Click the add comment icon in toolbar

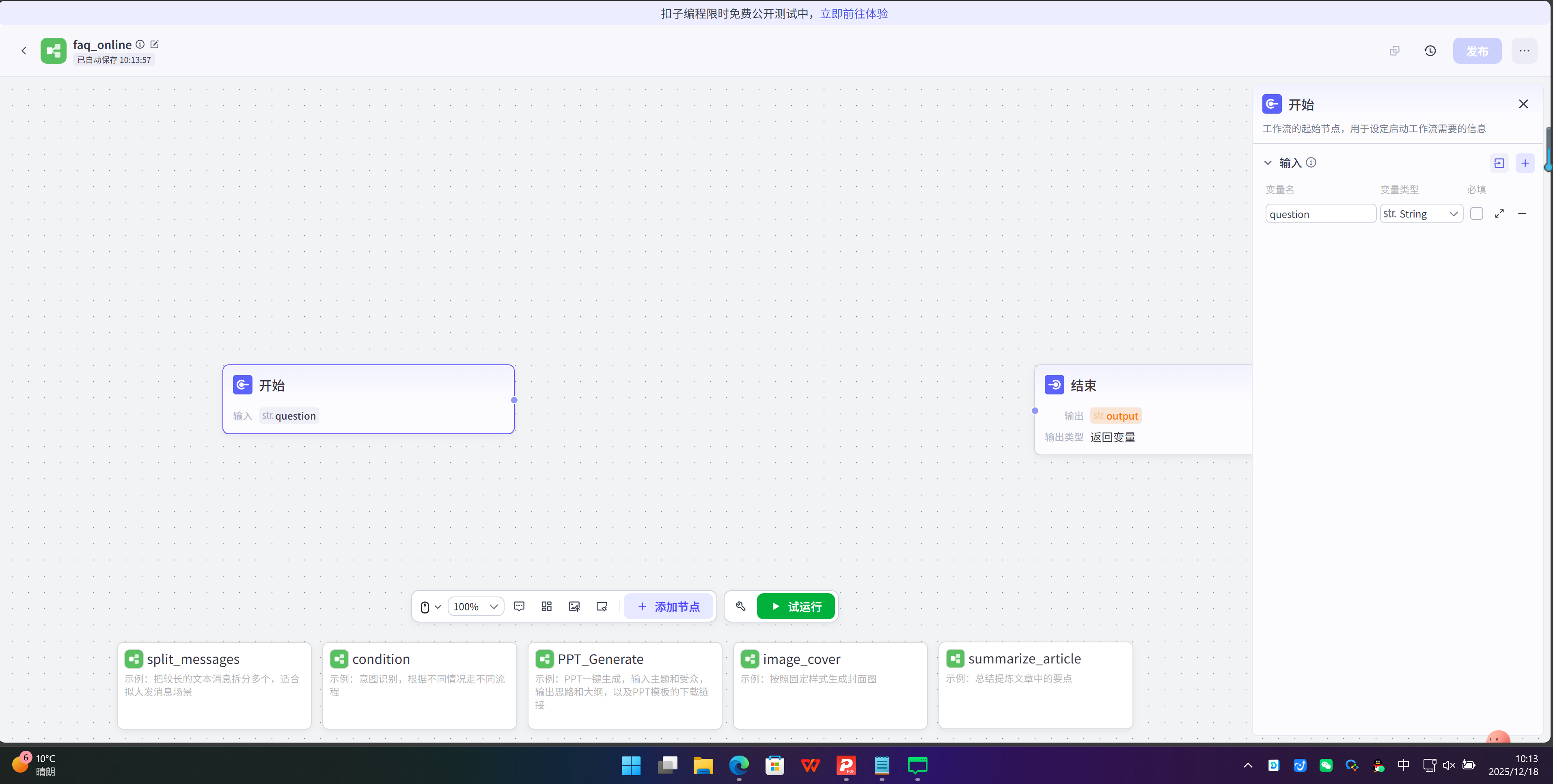click(519, 606)
